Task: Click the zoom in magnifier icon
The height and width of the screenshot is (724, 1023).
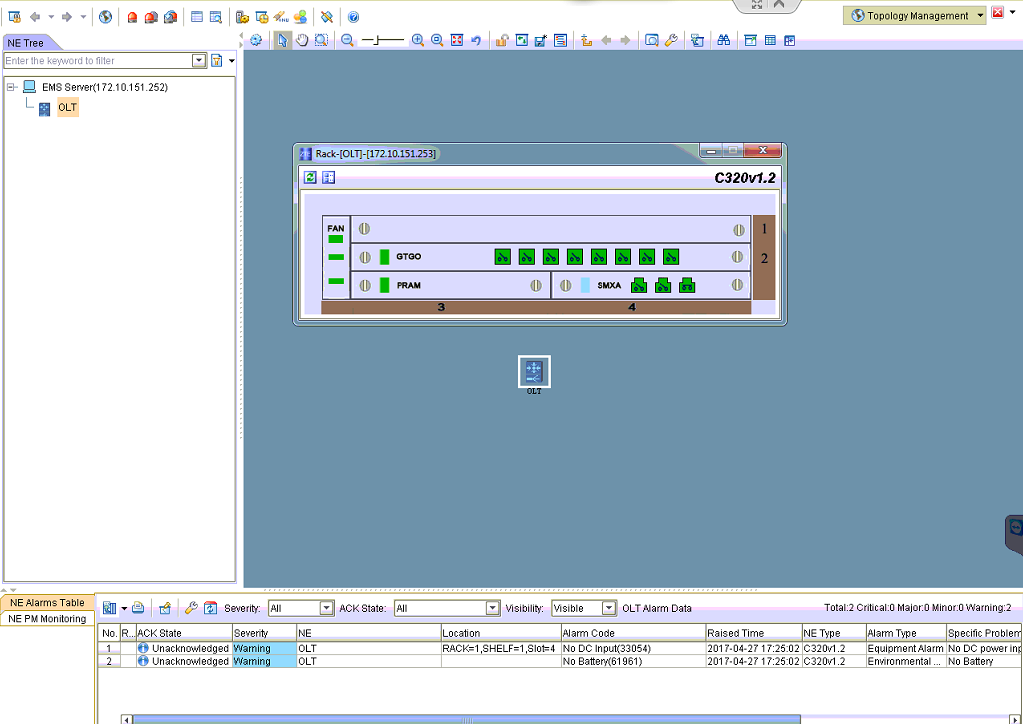Action: 418,40
